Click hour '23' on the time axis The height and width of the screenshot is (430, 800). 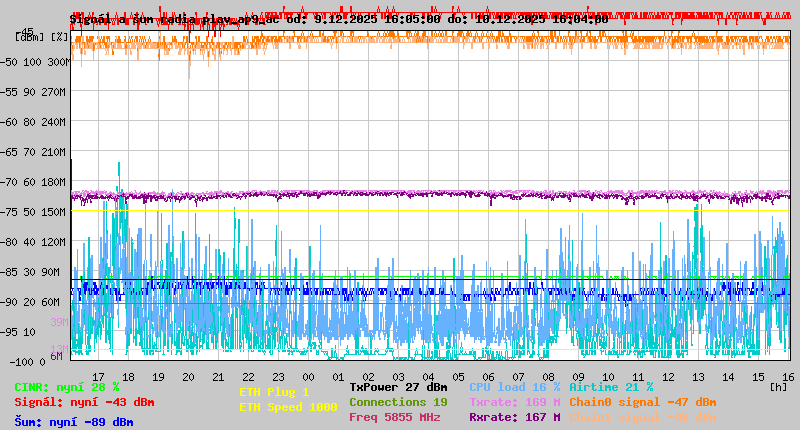pos(279,377)
